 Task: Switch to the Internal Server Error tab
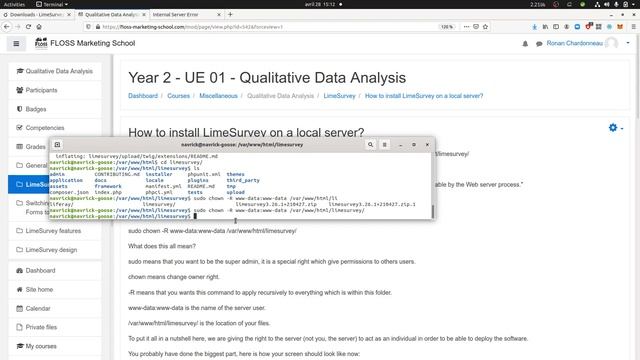point(184,14)
